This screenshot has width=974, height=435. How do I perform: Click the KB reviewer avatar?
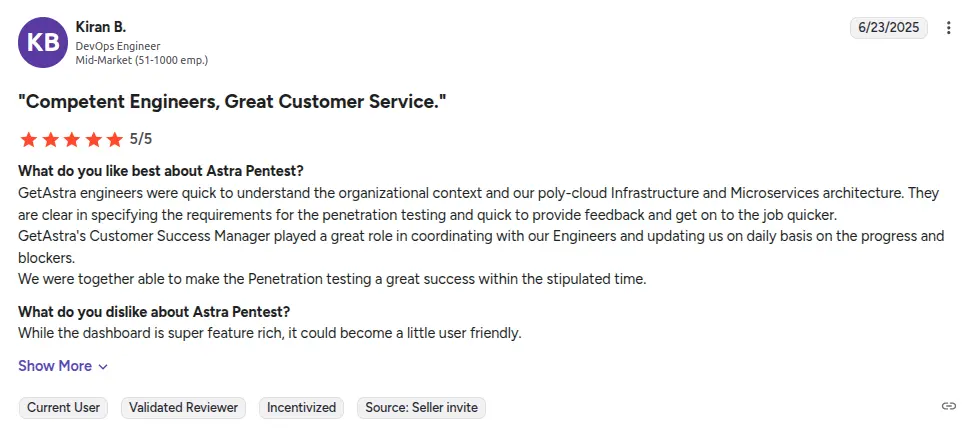[42, 42]
